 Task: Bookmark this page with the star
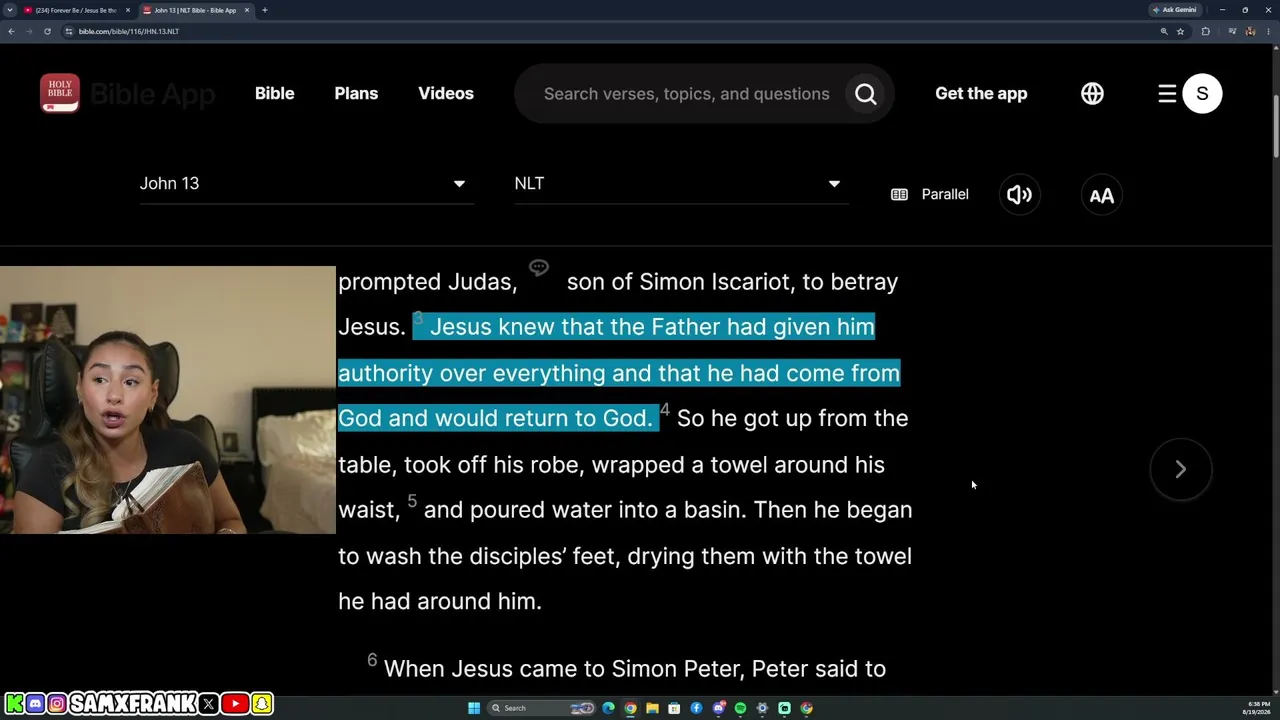tap(1180, 31)
